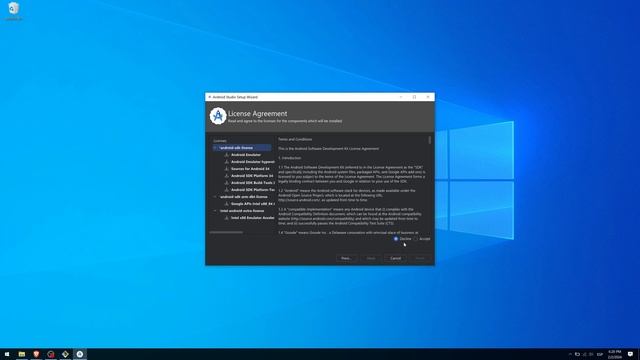The image size is (640, 360).
Task: Click the Cancel button
Action: coord(396,258)
